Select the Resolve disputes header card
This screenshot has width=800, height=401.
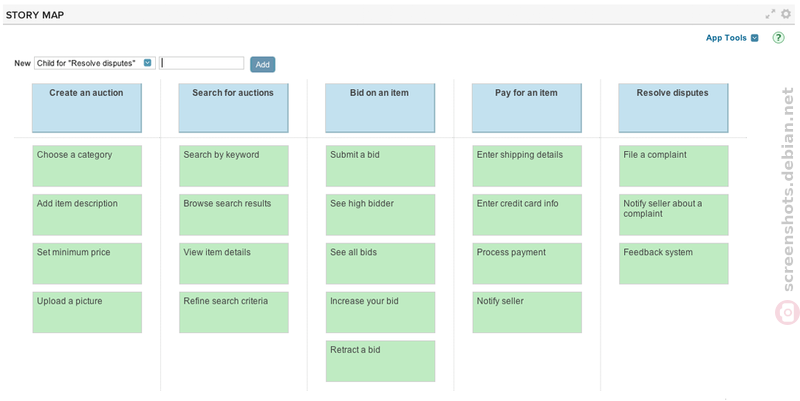(673, 108)
